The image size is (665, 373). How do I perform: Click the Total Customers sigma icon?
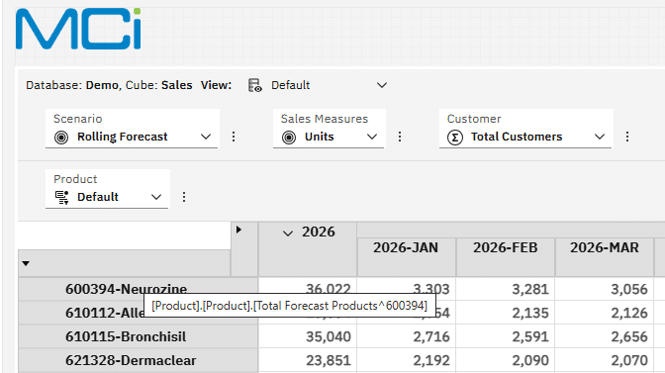pyautogui.click(x=455, y=137)
